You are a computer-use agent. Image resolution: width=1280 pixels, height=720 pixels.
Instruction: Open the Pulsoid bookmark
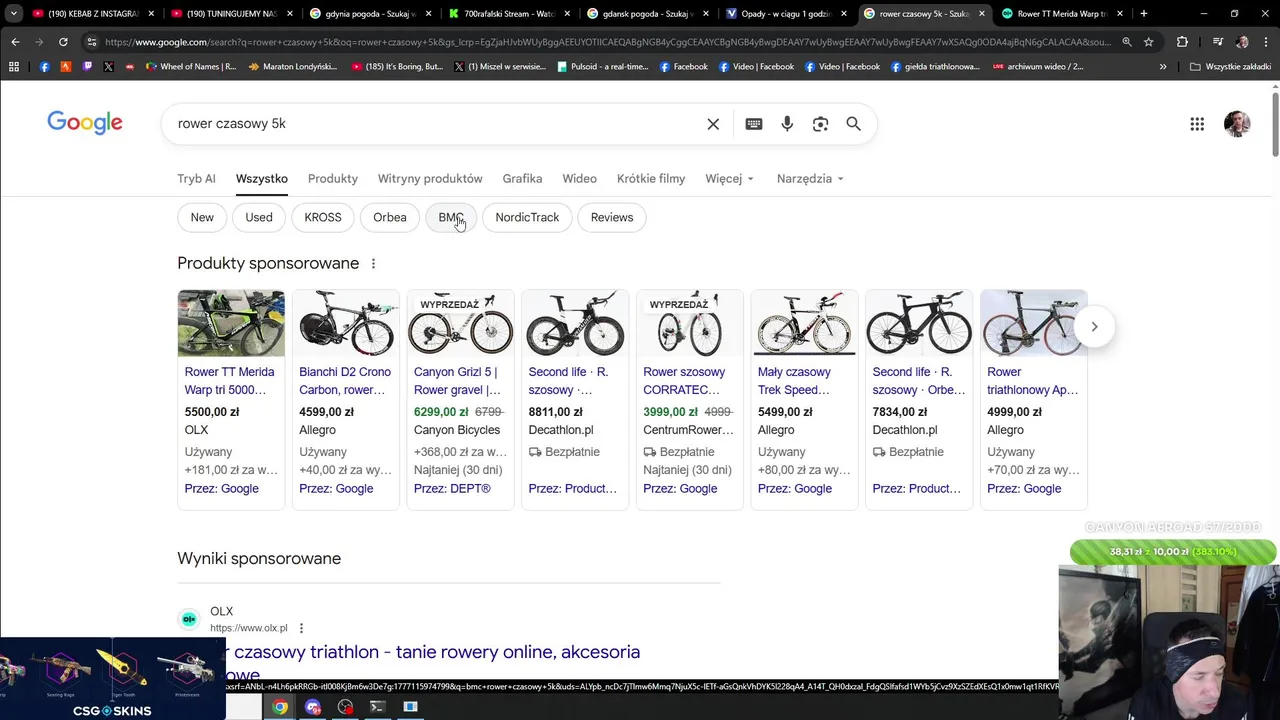tap(603, 67)
